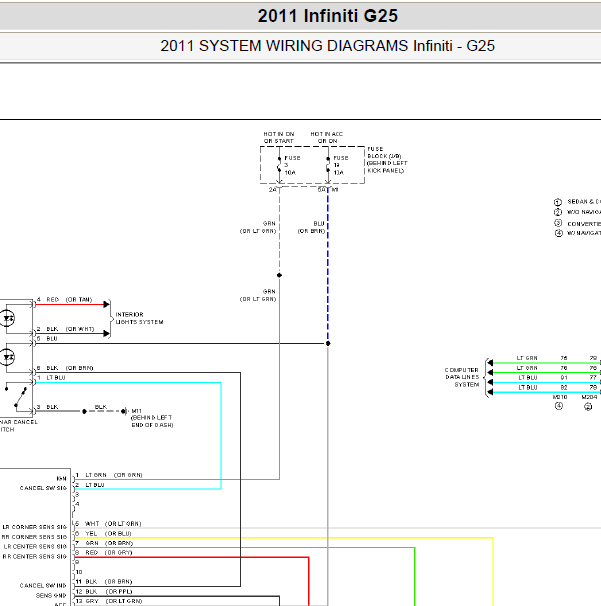Click legend note 1 "SEDAN &"
Image resolution: width=601 pixels, height=606 pixels.
(577, 202)
